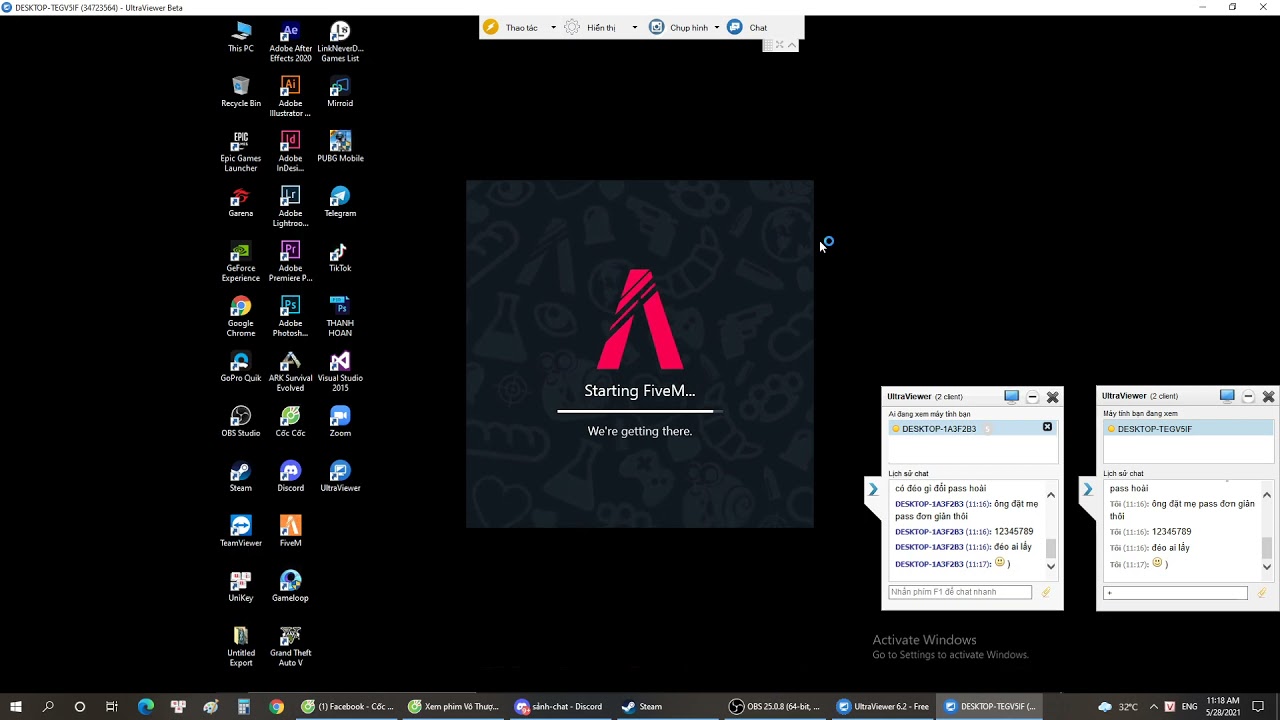Select the TeamViewer desktop icon
The height and width of the screenshot is (720, 1280).
click(240, 526)
